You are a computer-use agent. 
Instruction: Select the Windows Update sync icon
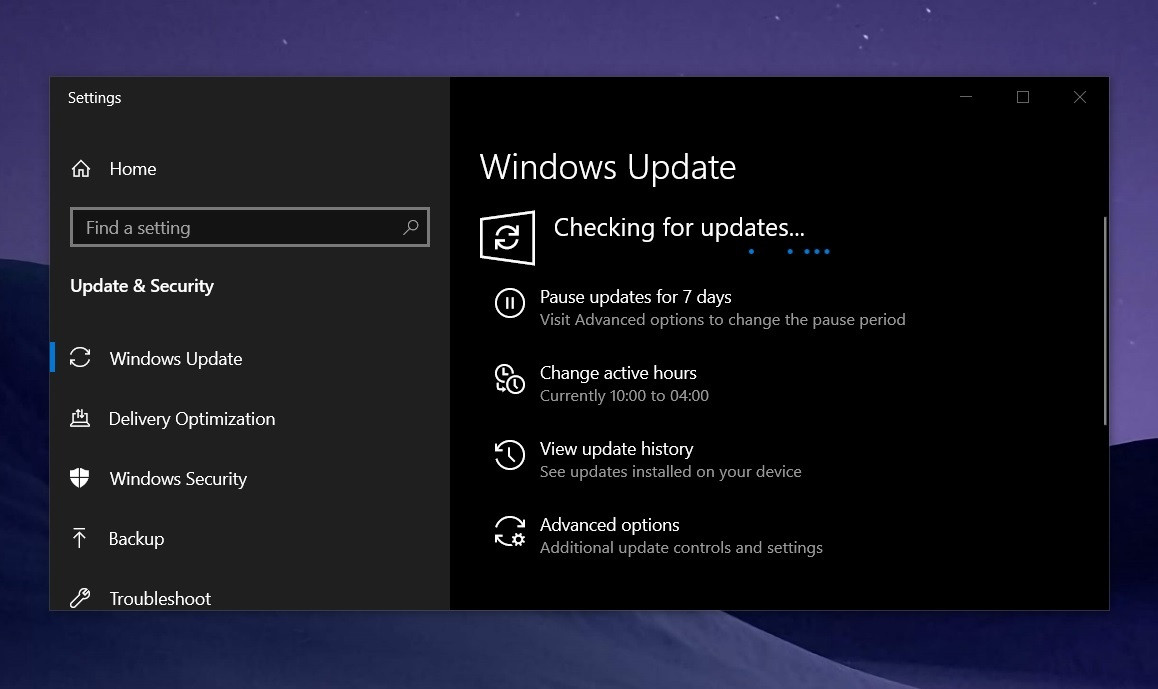pos(80,358)
